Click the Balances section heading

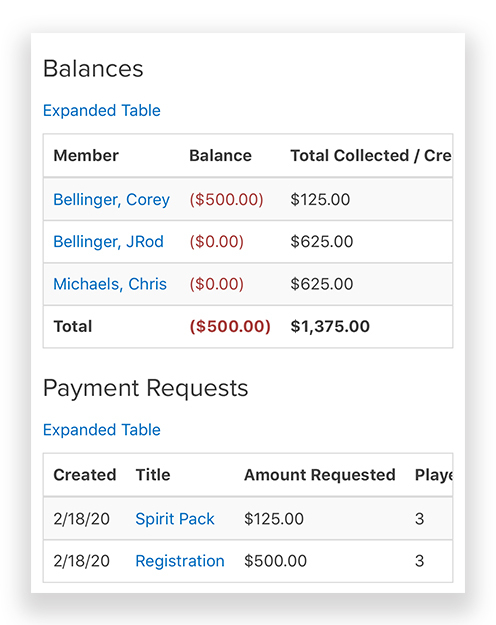tap(93, 69)
